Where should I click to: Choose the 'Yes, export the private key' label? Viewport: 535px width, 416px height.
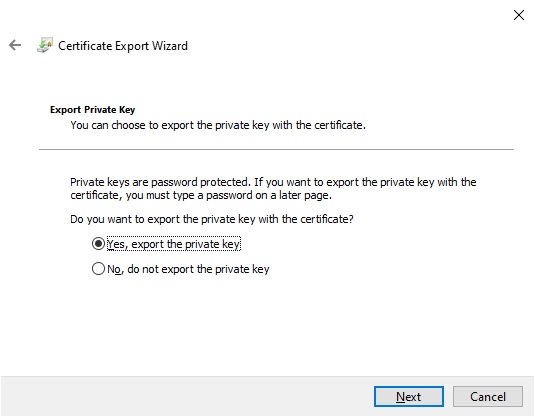point(174,244)
